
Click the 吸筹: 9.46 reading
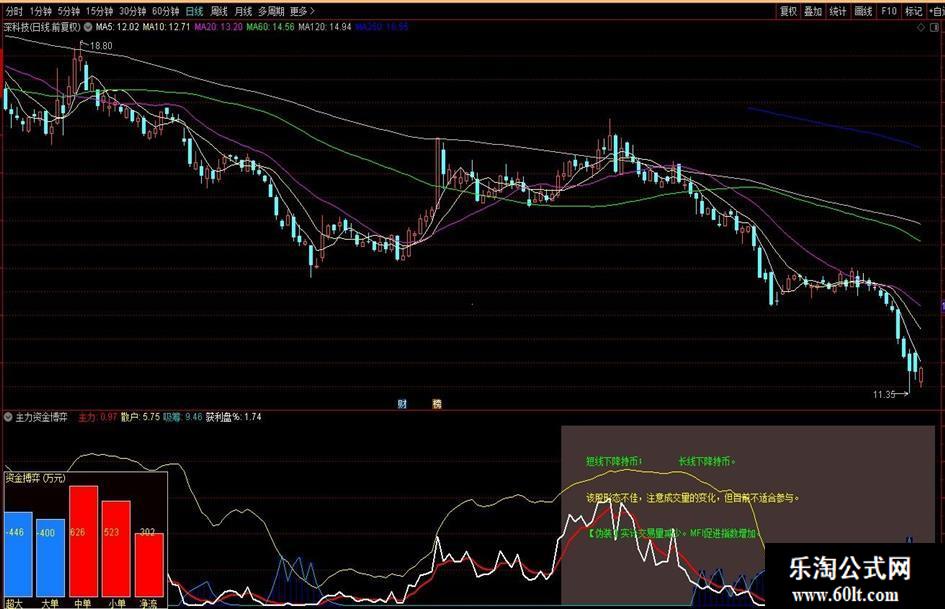point(183,417)
